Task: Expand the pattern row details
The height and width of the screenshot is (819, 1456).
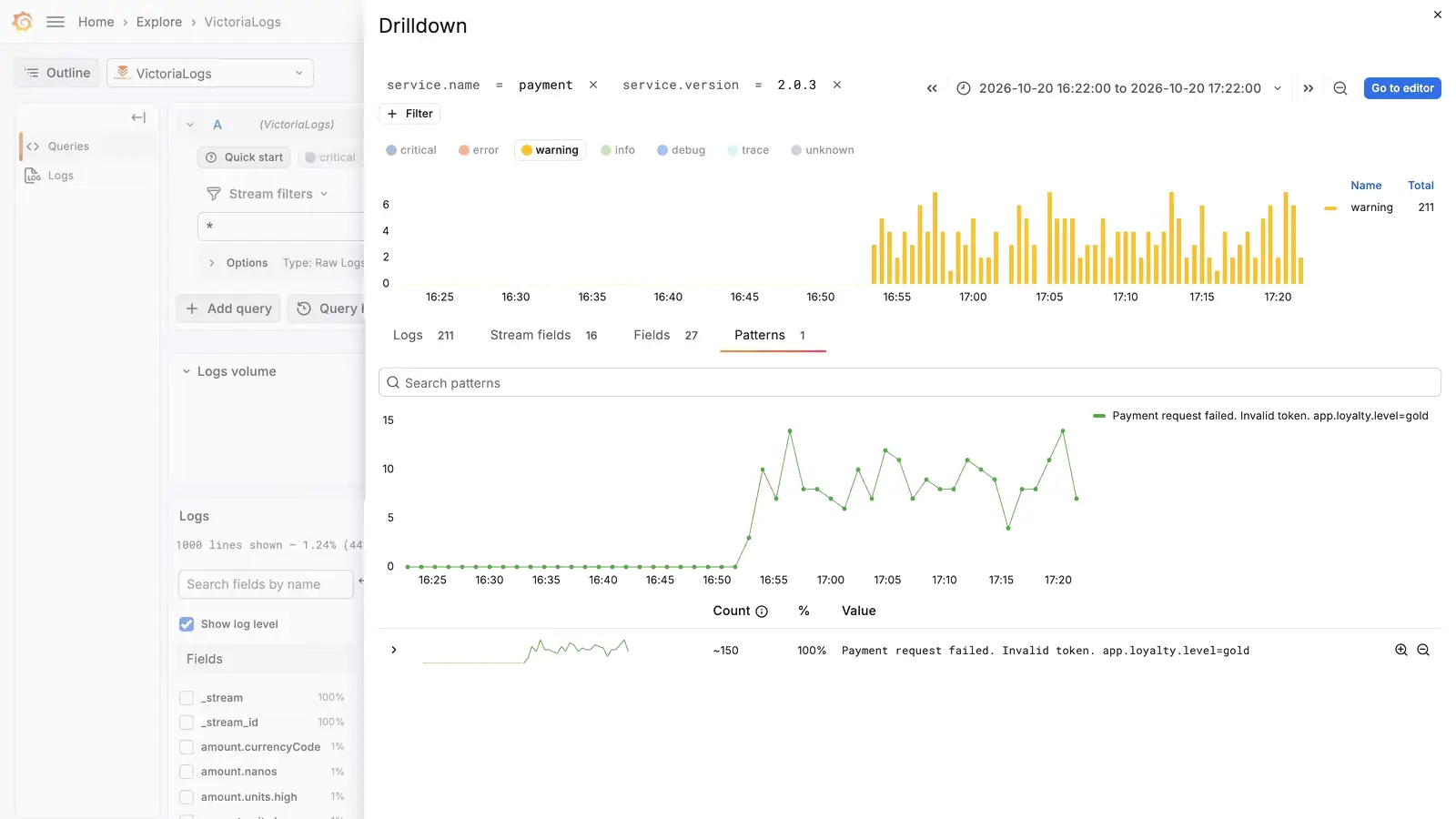Action: (393, 650)
